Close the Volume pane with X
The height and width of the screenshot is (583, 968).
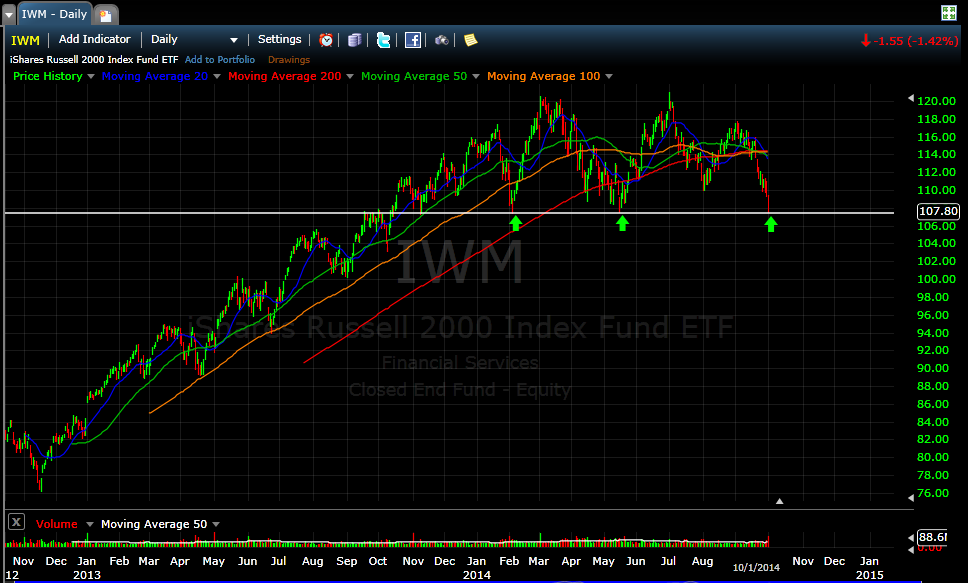pyautogui.click(x=17, y=522)
